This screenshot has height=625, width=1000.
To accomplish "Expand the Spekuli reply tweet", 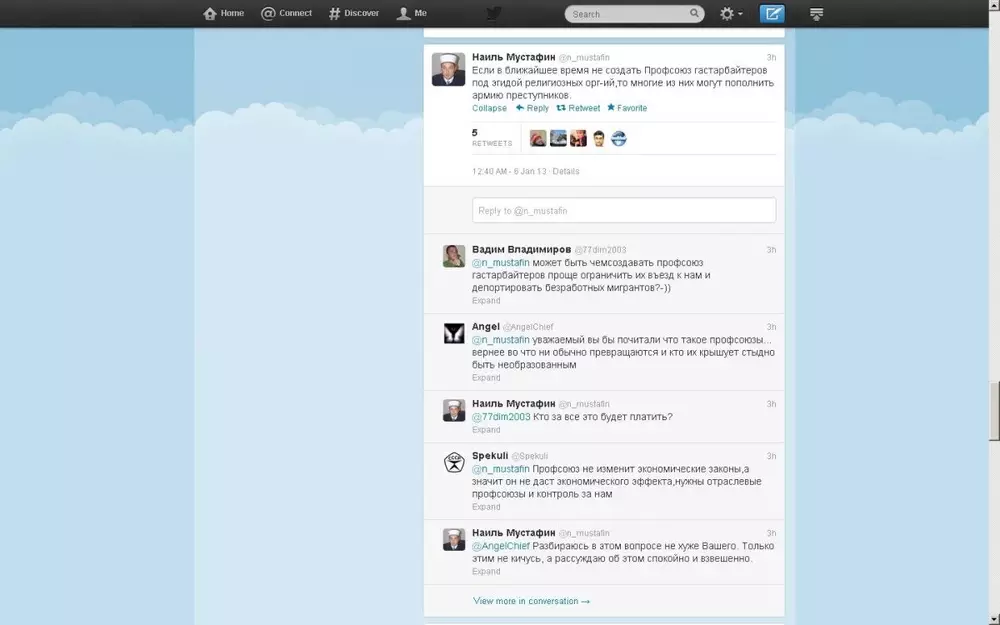I will click(x=486, y=507).
